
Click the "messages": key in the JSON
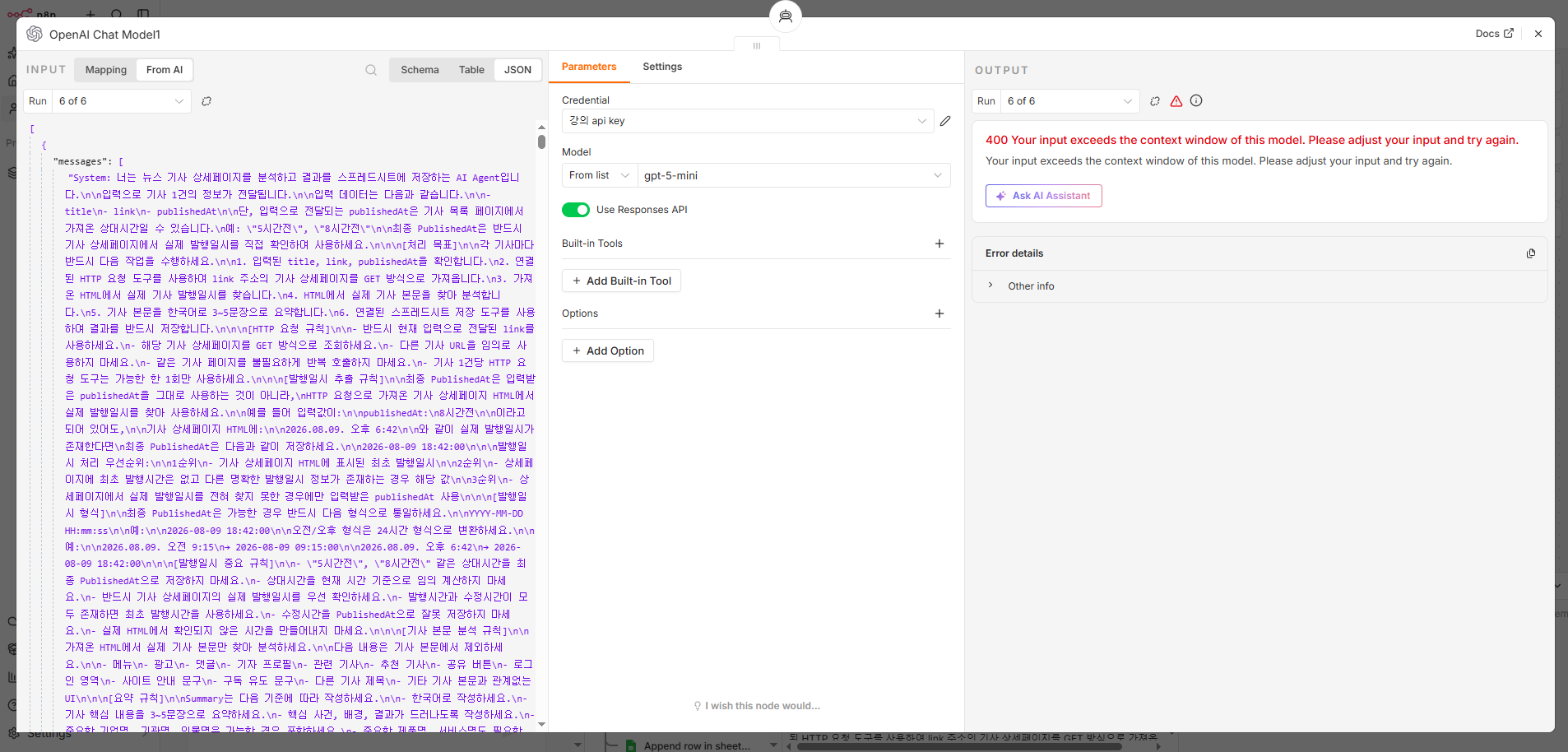pos(82,162)
